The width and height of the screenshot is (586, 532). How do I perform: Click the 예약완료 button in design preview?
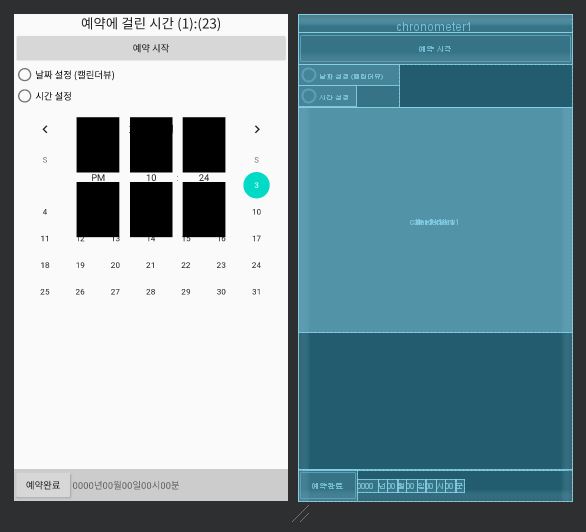coord(43,485)
